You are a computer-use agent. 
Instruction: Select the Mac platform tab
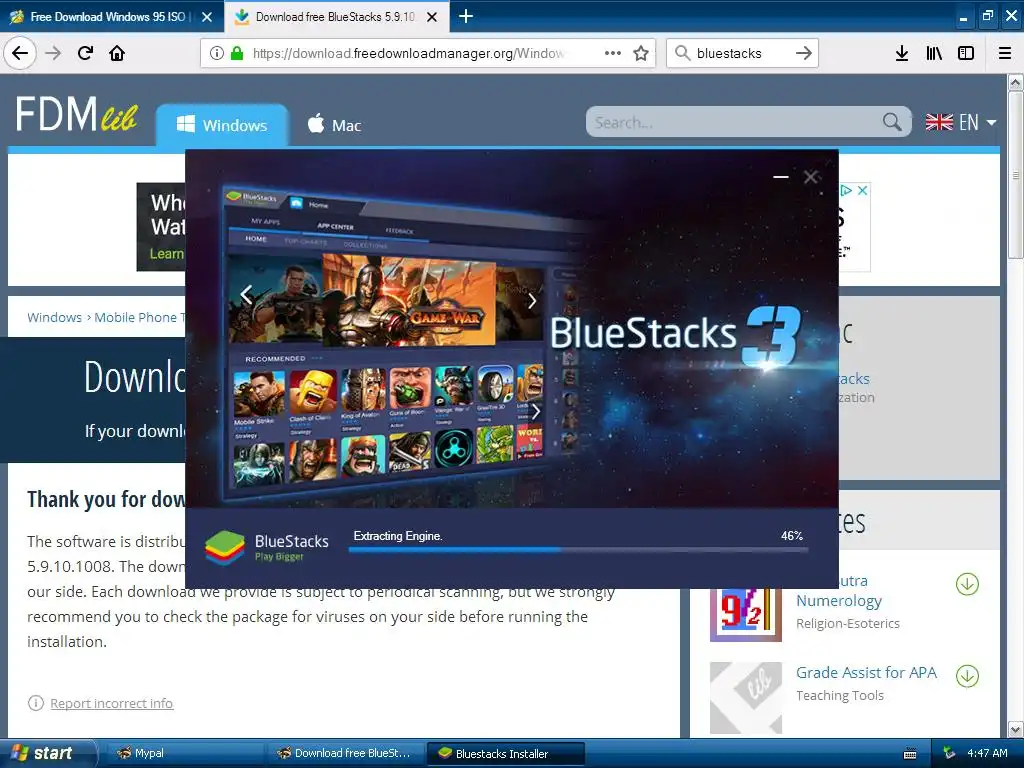point(334,125)
